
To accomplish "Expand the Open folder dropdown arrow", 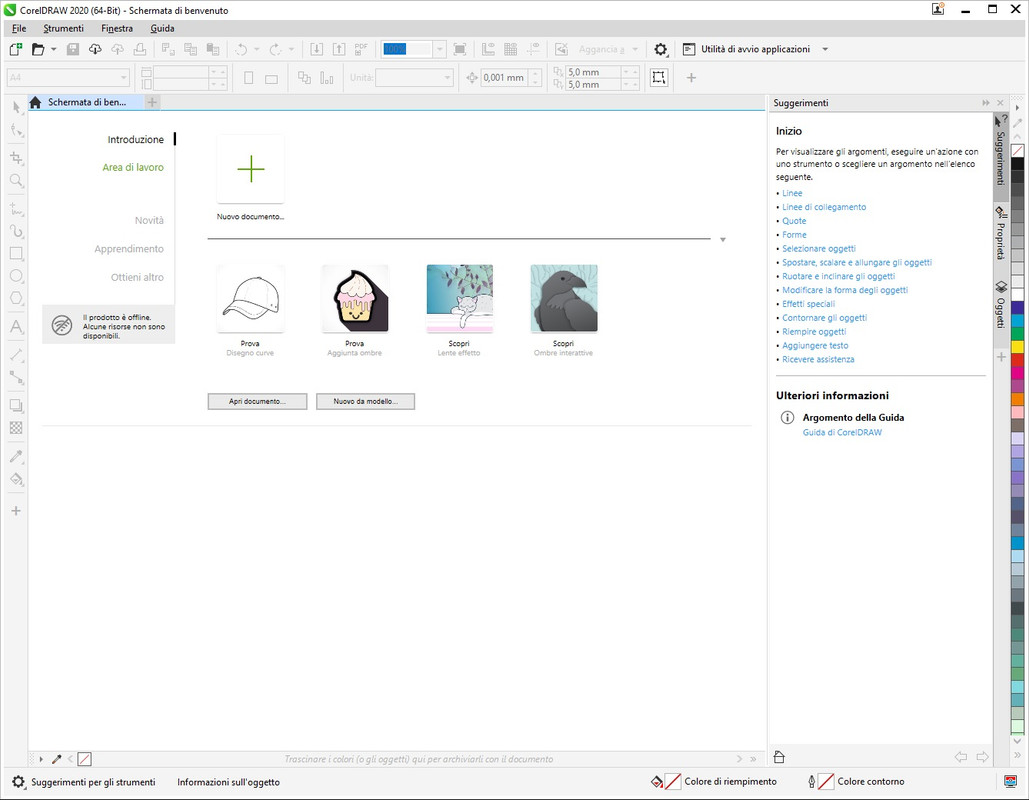I will 54,49.
